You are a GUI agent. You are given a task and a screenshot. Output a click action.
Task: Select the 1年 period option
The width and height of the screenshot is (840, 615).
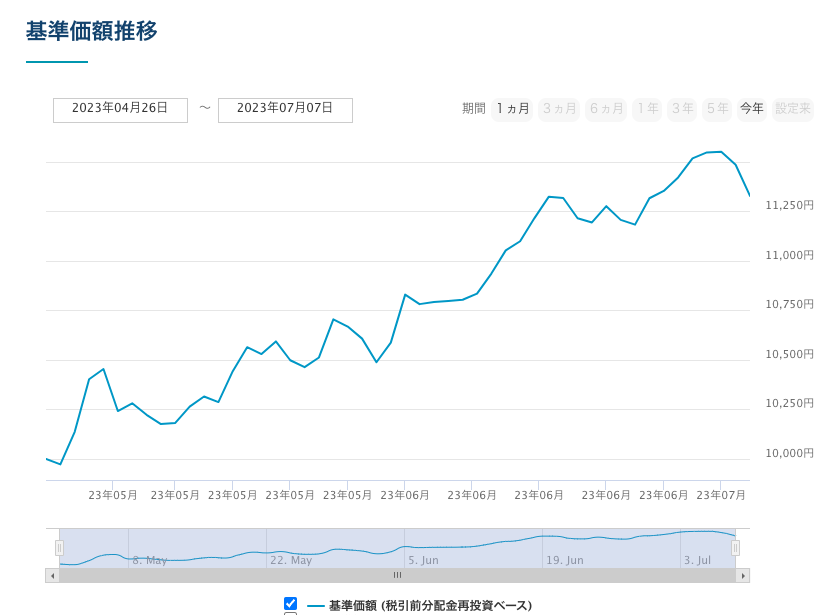click(x=648, y=109)
